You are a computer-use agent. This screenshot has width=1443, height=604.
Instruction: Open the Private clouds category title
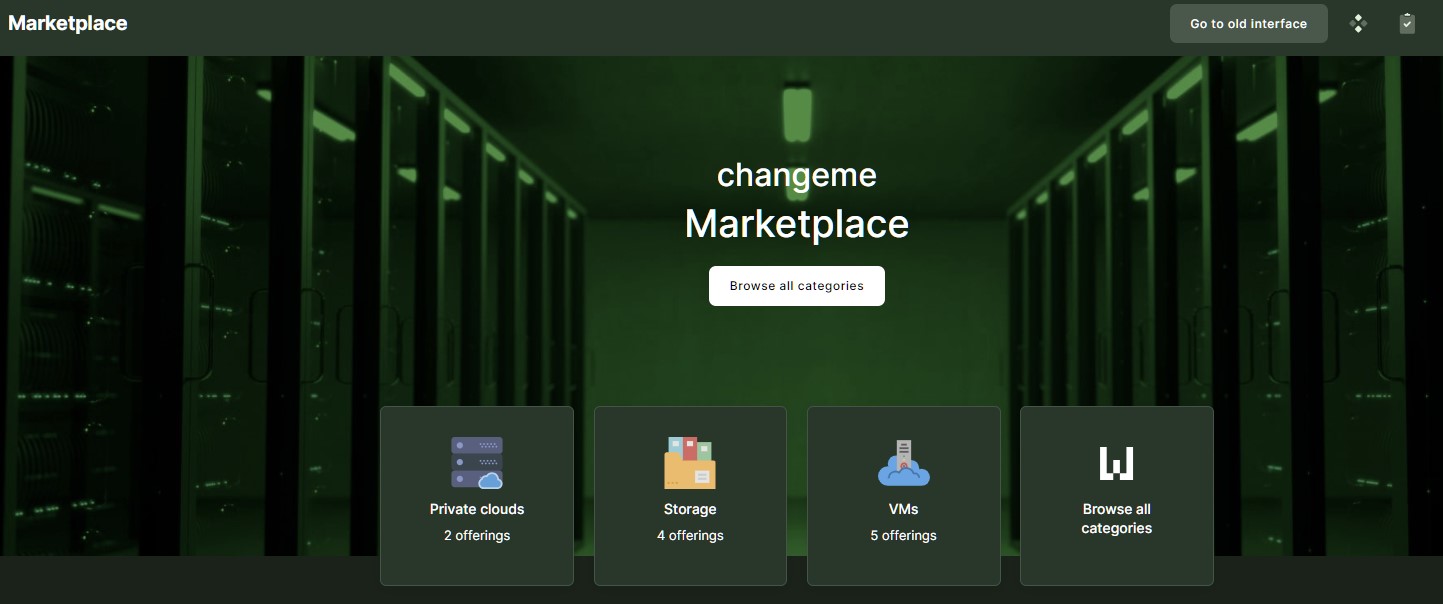tap(477, 509)
